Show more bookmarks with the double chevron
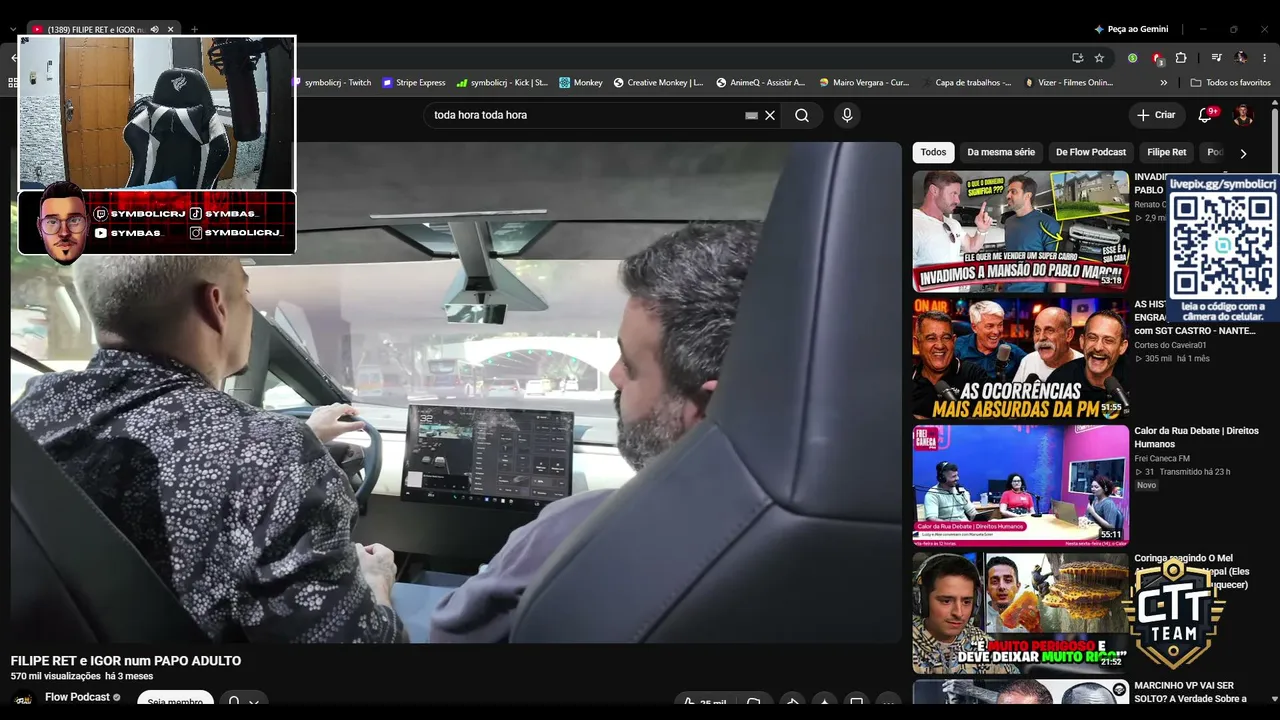This screenshot has width=1280, height=720. click(1164, 83)
